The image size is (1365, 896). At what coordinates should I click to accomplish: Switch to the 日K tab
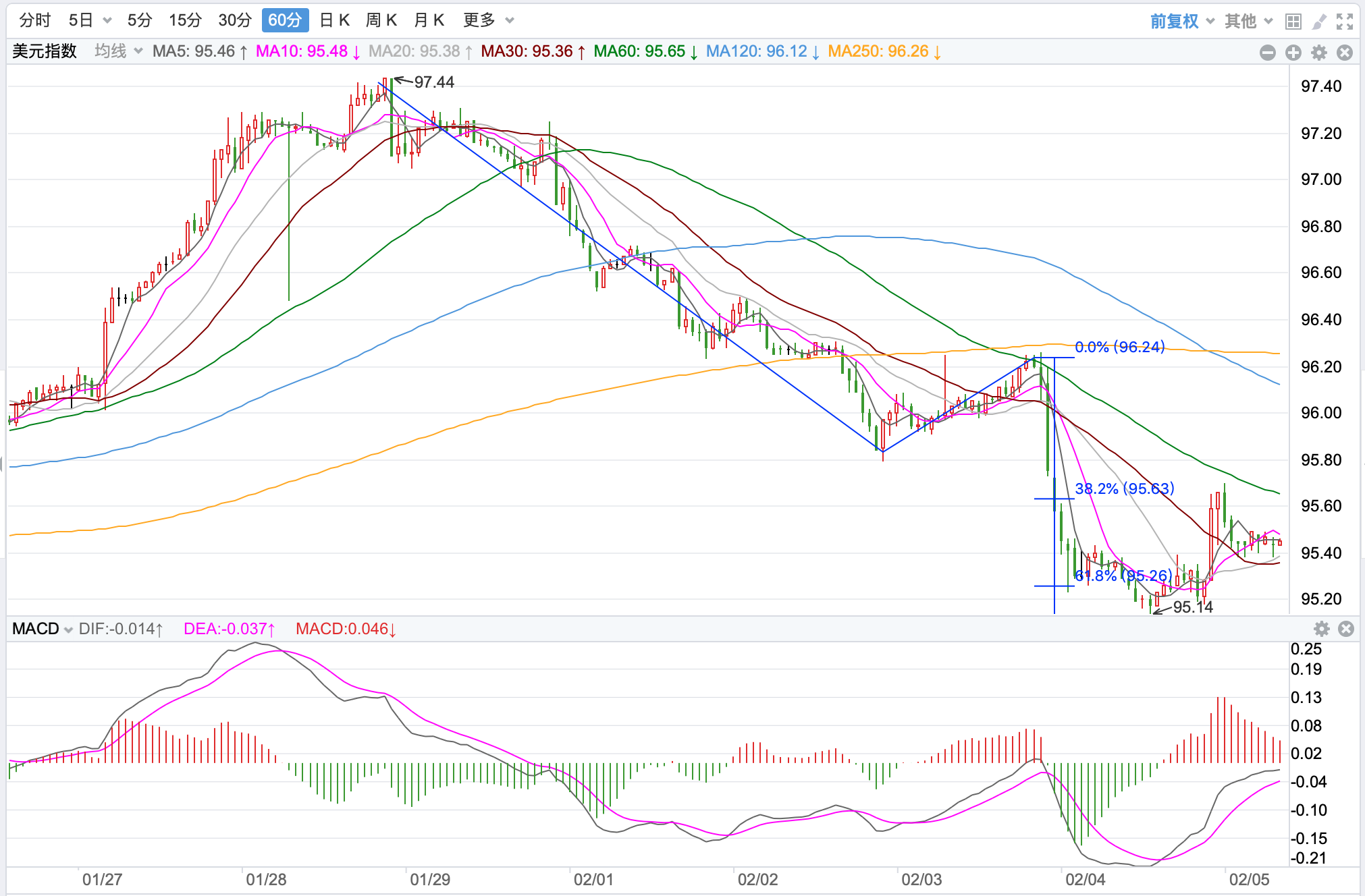click(334, 20)
